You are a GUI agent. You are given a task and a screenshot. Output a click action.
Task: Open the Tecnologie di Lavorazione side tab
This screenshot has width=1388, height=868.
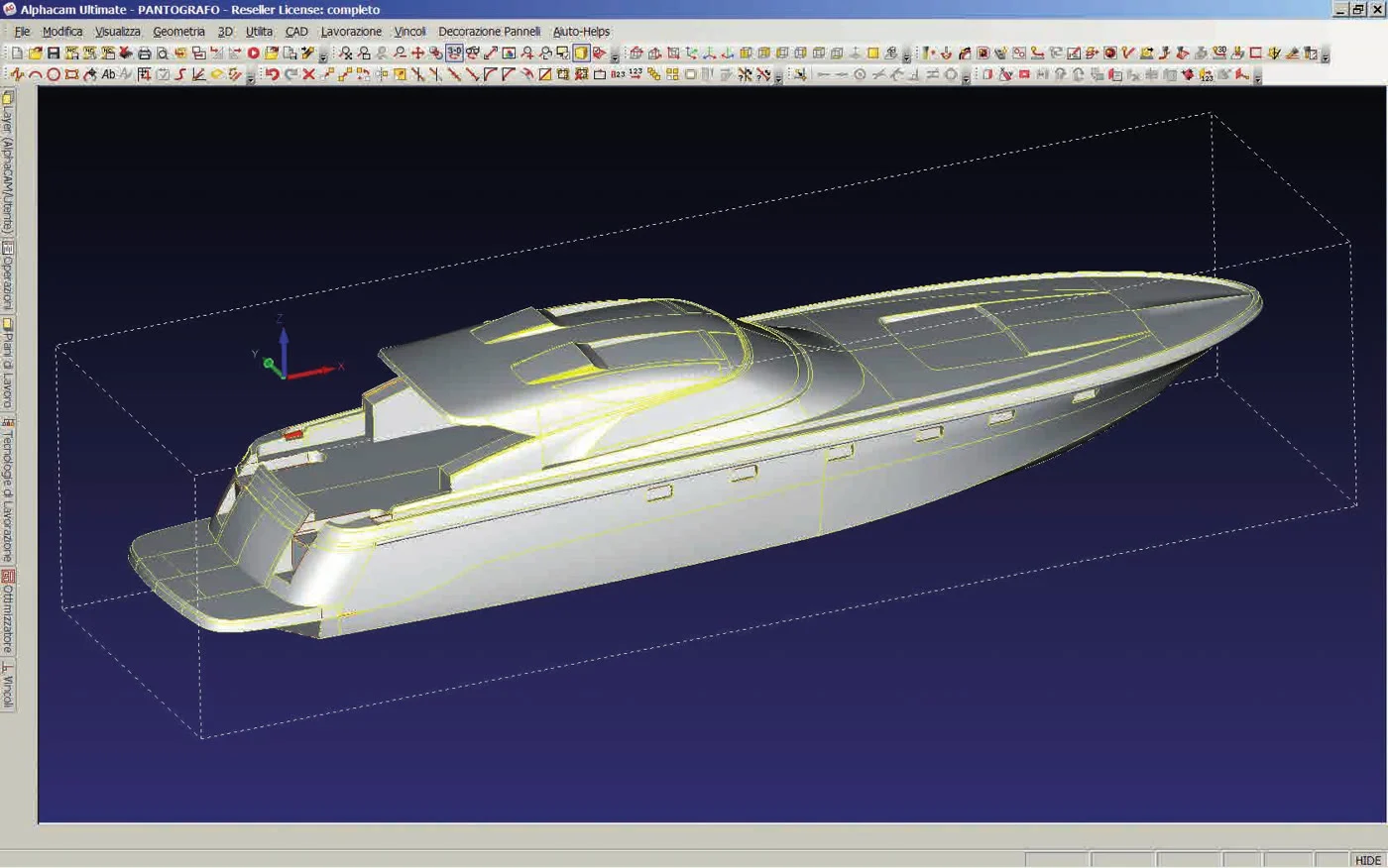point(8,489)
